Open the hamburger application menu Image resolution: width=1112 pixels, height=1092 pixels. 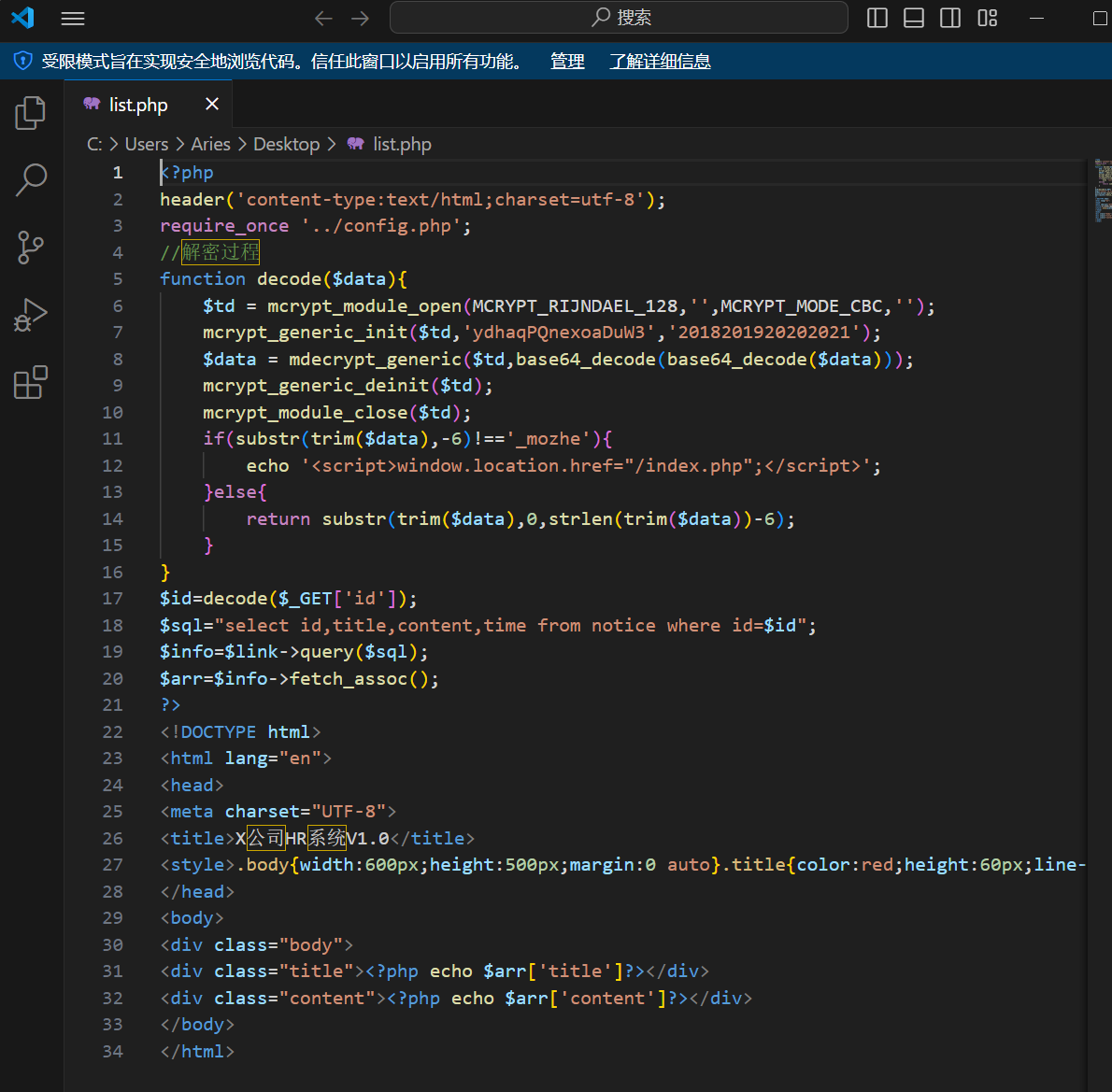click(x=72, y=19)
